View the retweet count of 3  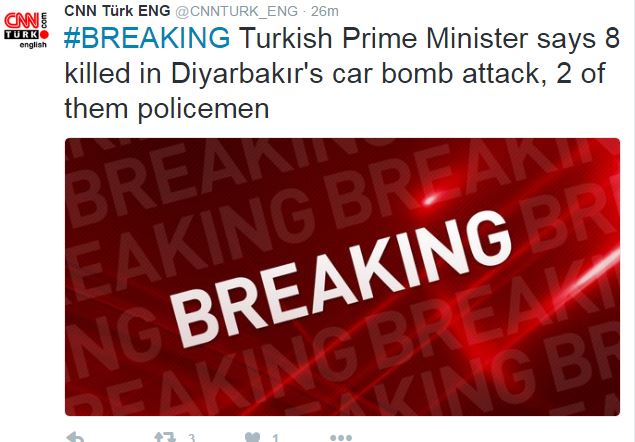click(x=192, y=438)
